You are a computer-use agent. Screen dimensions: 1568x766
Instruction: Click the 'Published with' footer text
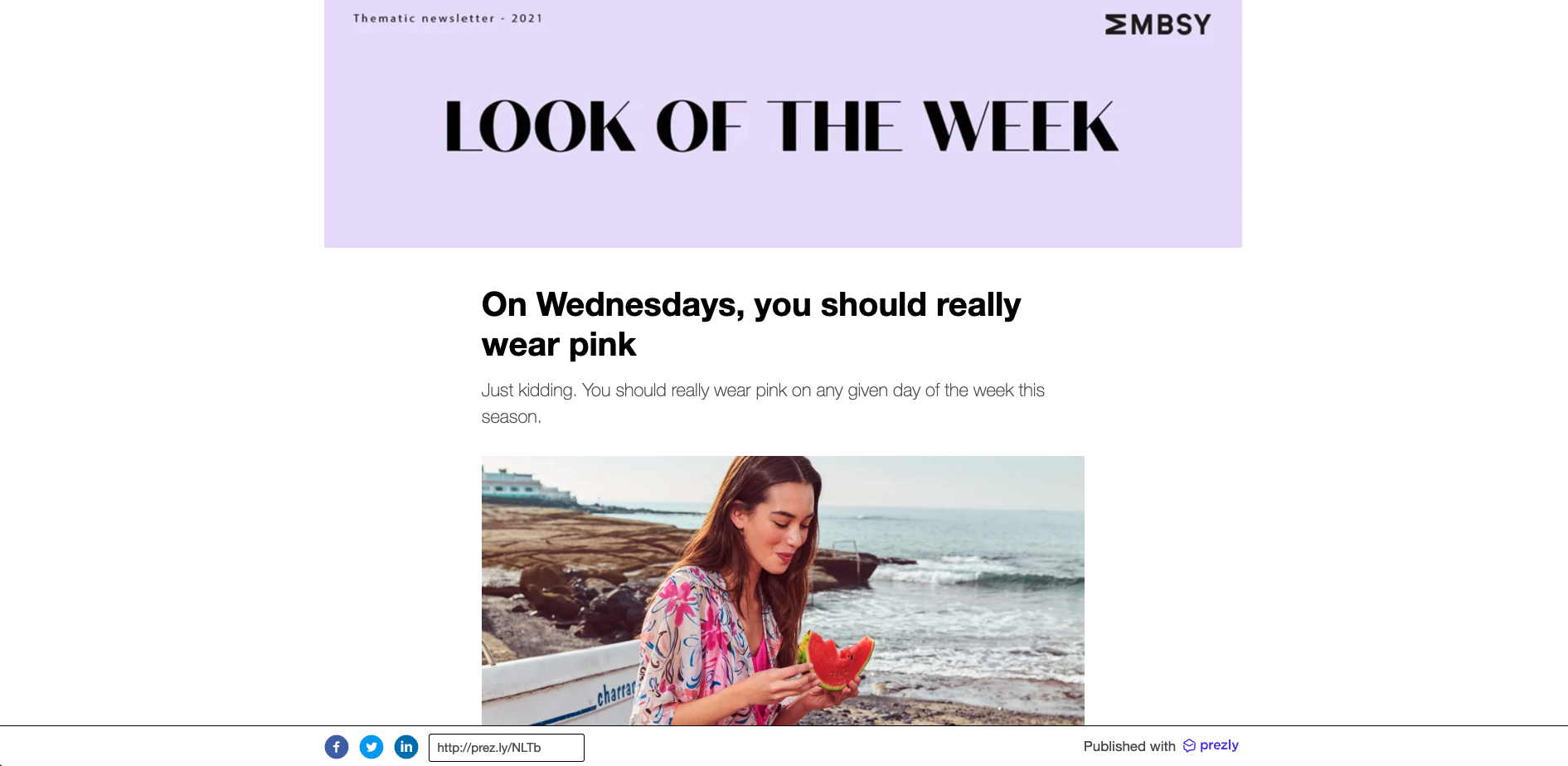[1129, 746]
